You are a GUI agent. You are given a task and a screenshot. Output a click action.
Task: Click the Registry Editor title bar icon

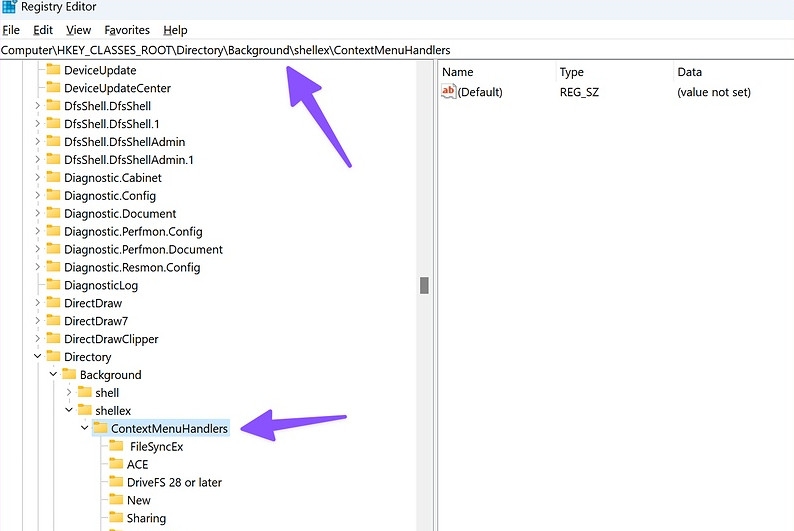(x=9, y=7)
